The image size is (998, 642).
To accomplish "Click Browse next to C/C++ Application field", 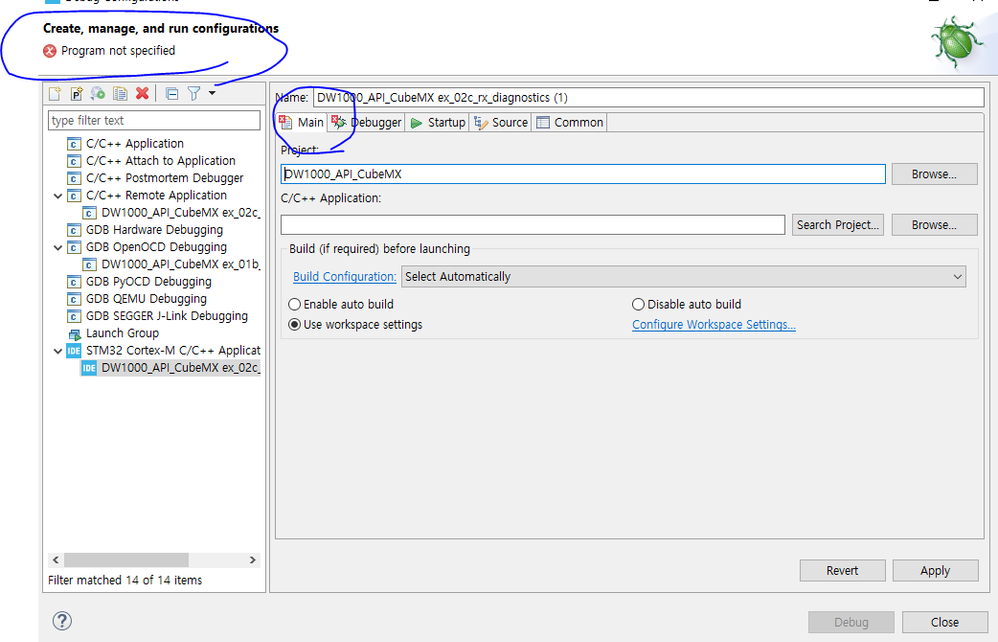I will (x=934, y=225).
